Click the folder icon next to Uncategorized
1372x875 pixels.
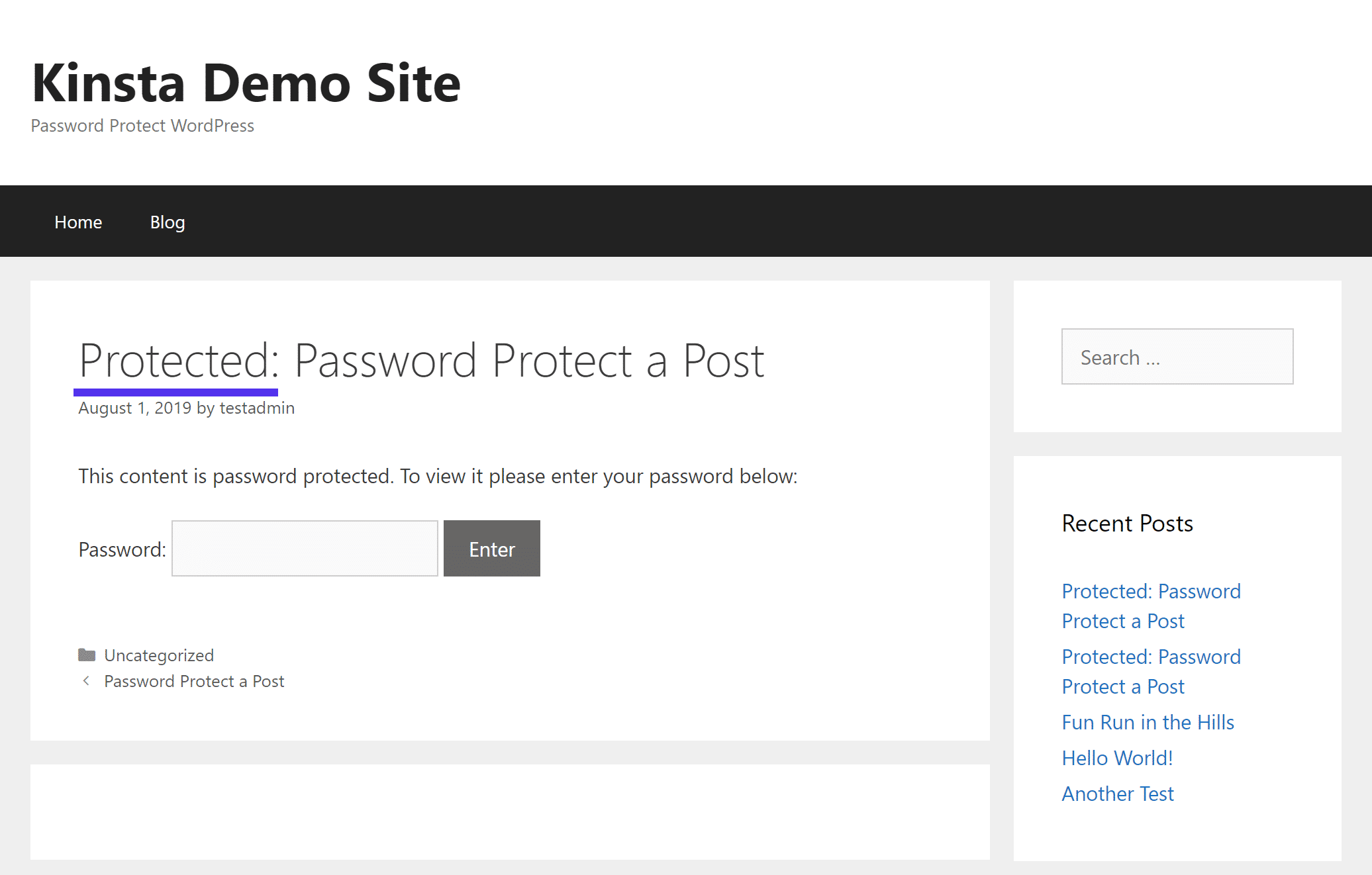[88, 654]
